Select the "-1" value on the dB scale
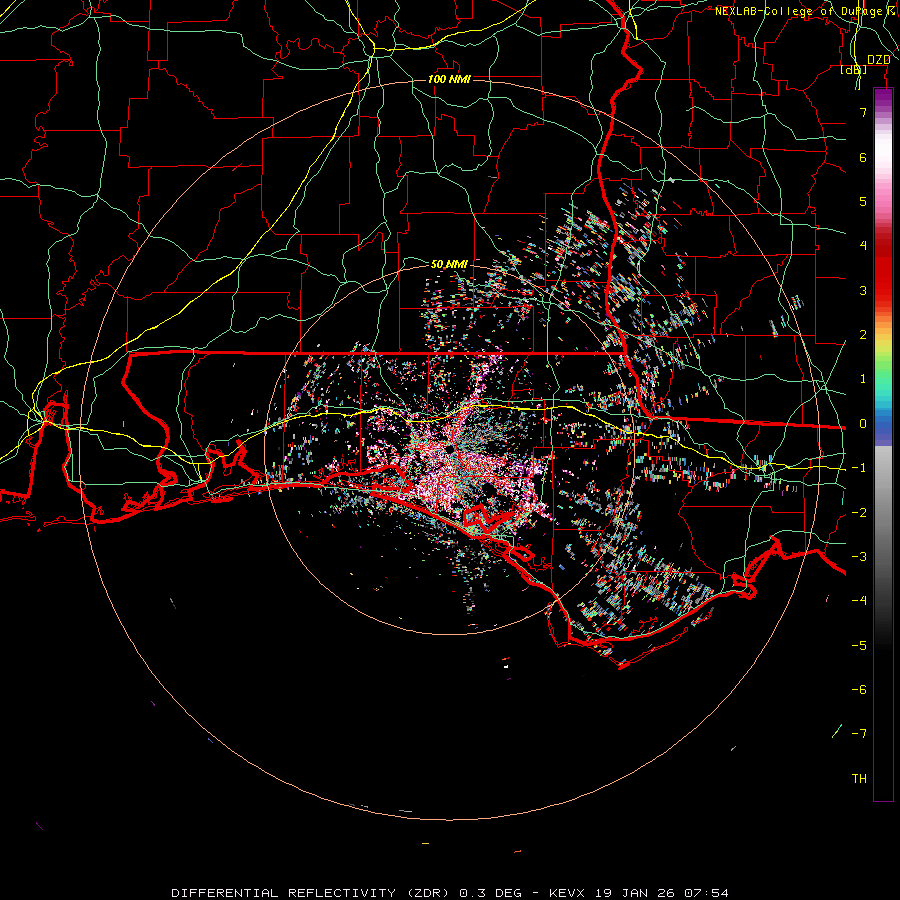The image size is (900, 900). [x=859, y=468]
